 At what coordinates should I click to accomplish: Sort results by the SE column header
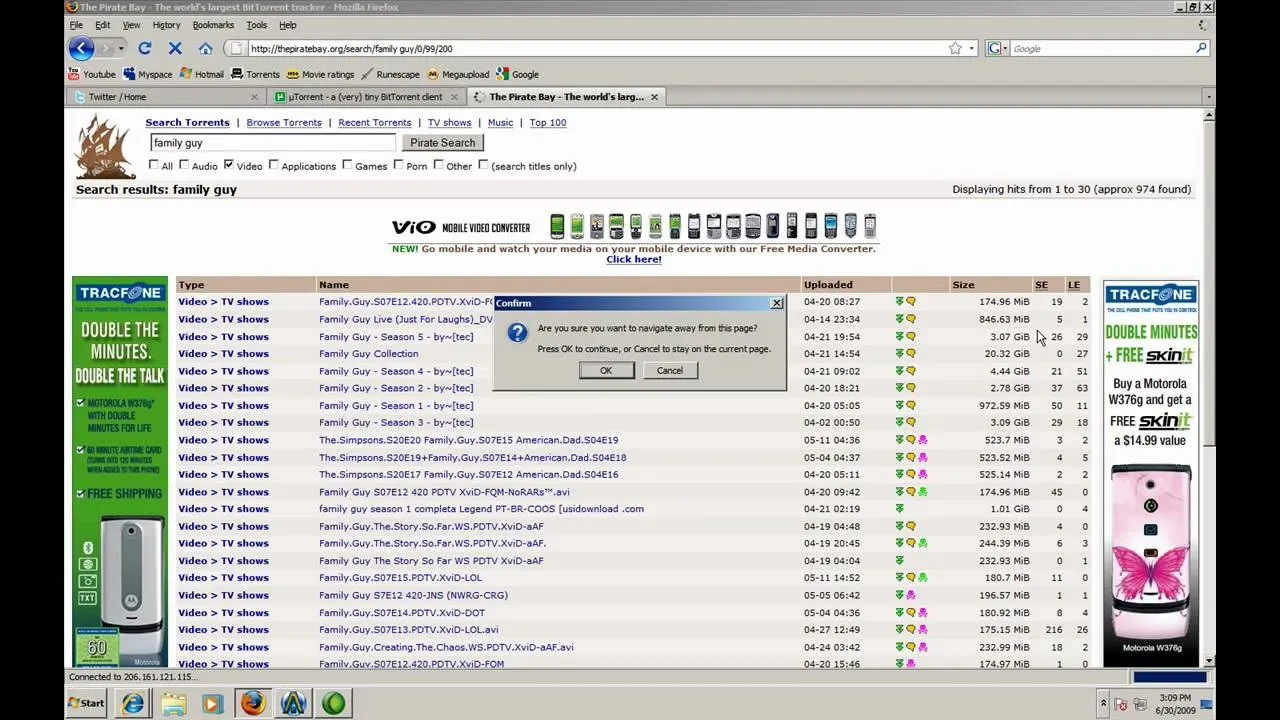tap(1041, 285)
